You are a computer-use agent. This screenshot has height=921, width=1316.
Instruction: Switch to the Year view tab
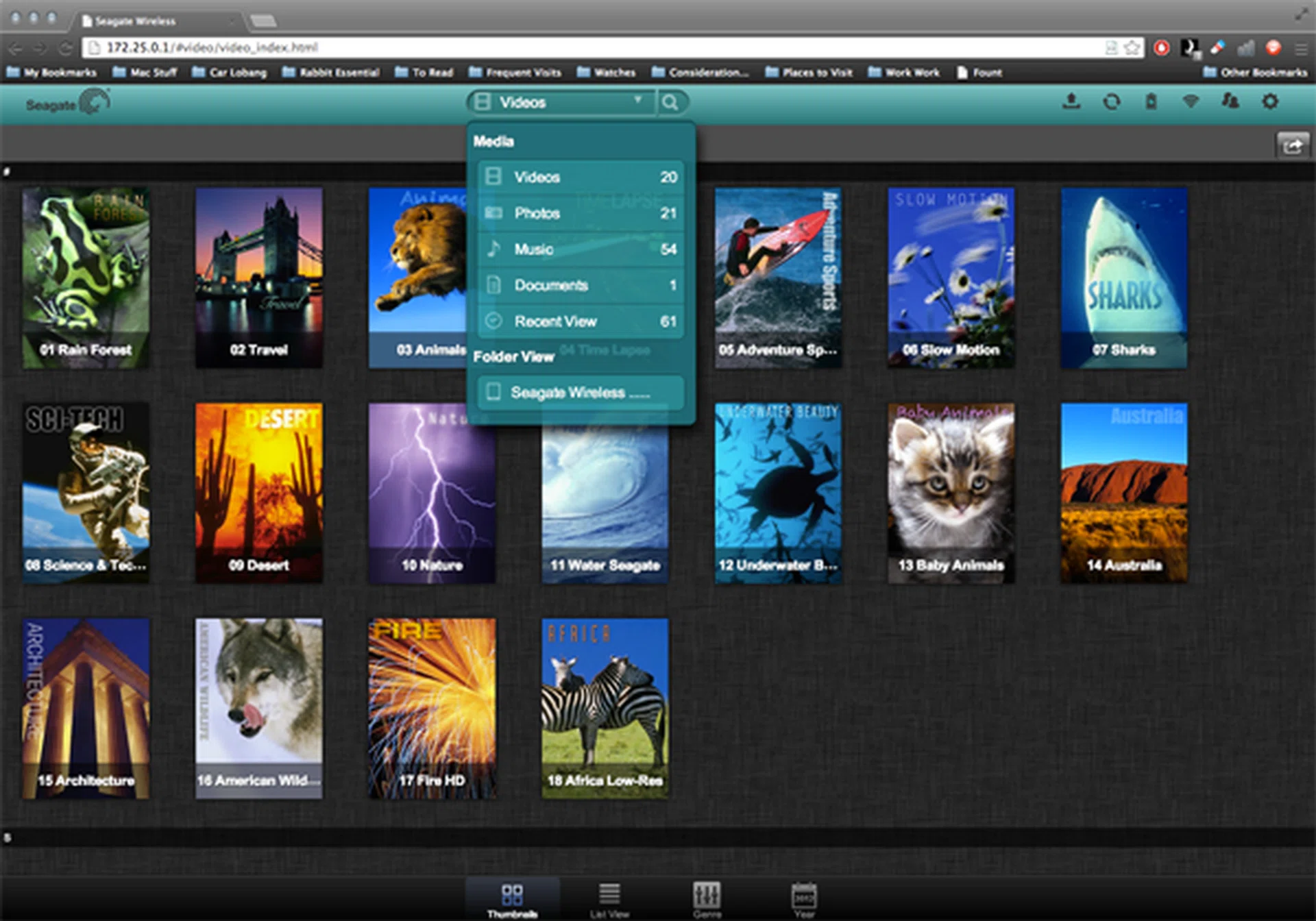pos(803,898)
